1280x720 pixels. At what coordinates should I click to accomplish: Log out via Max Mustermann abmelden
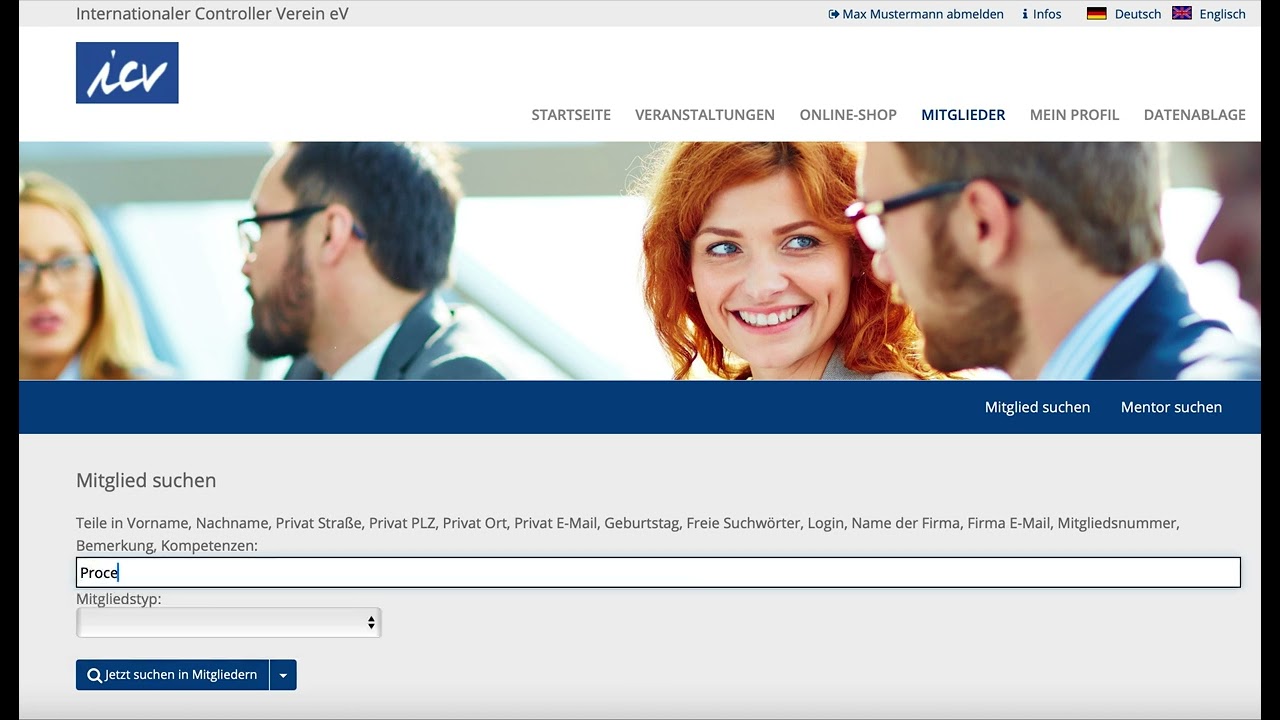pos(916,14)
